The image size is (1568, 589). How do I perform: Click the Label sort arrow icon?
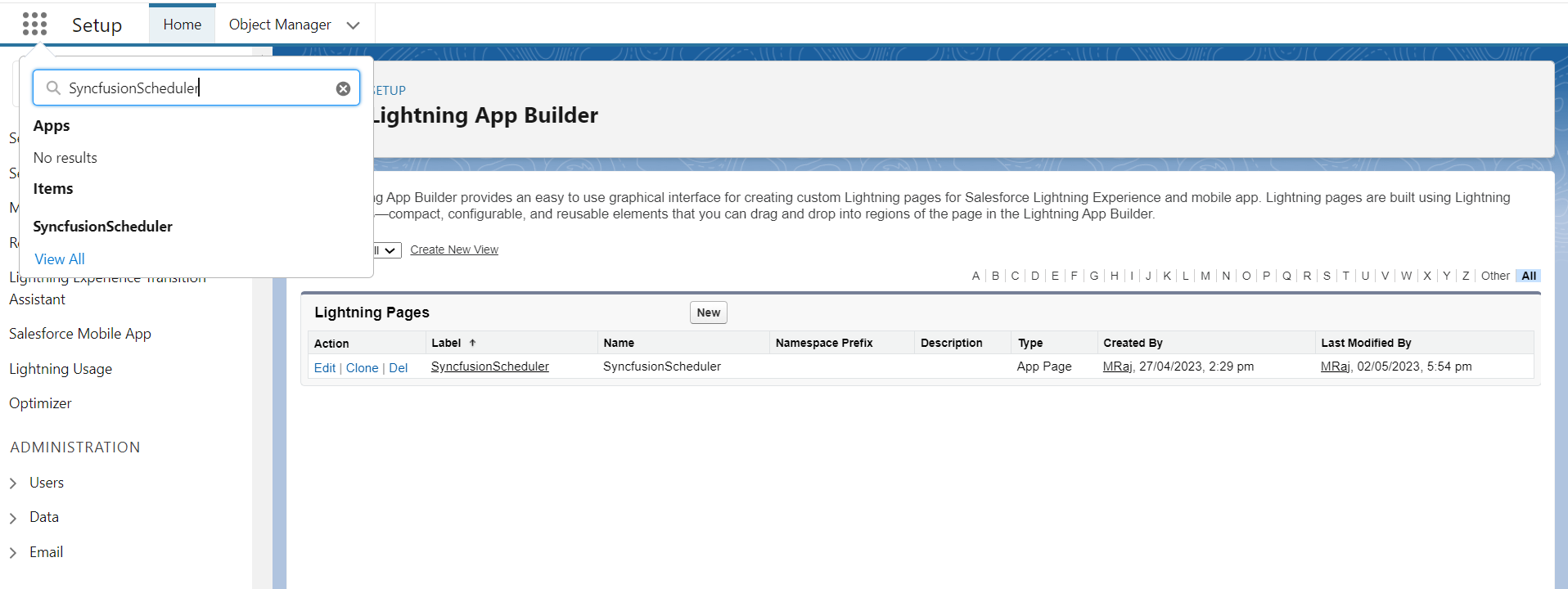[472, 343]
